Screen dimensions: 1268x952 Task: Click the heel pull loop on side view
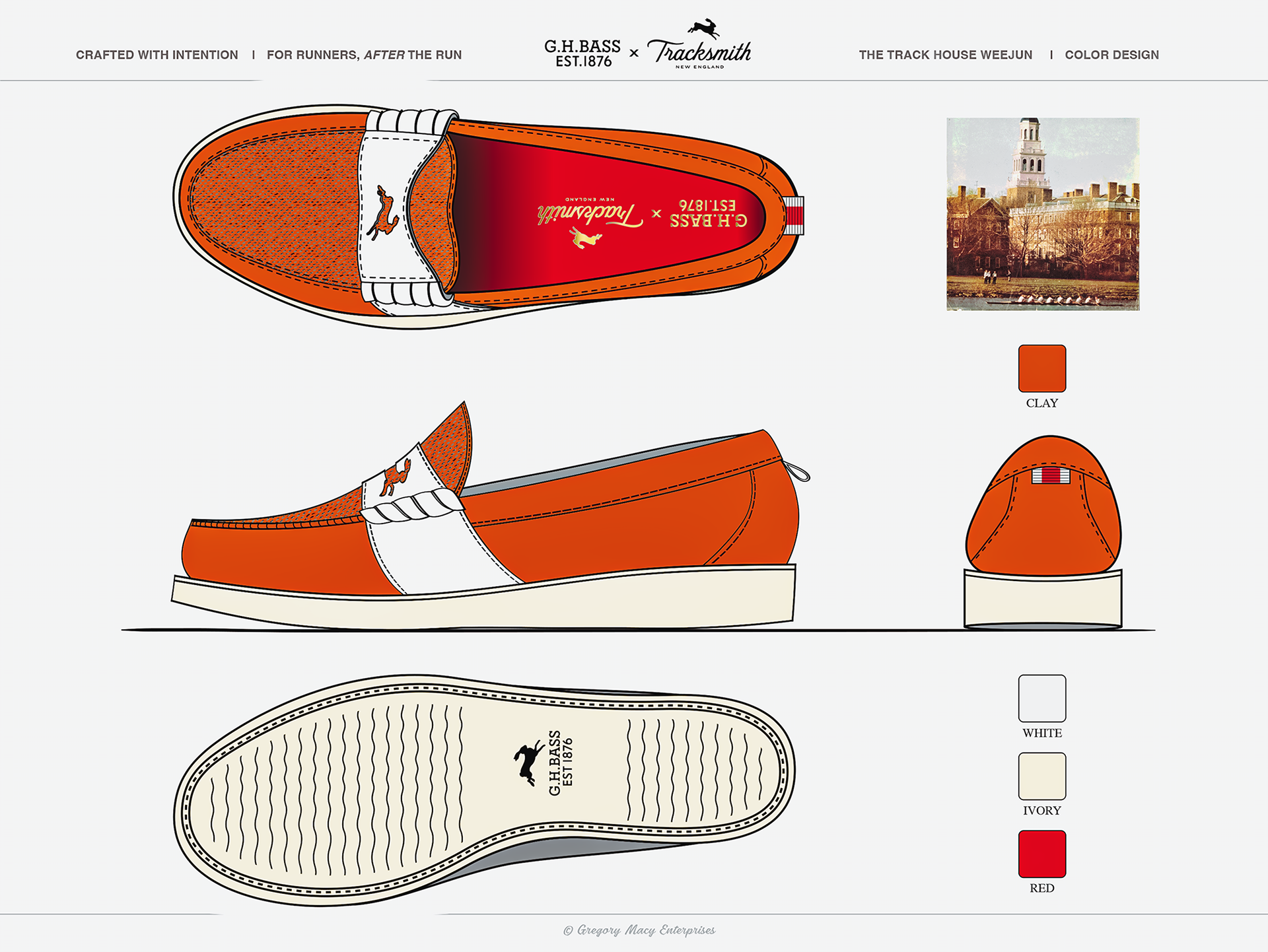[x=798, y=471]
